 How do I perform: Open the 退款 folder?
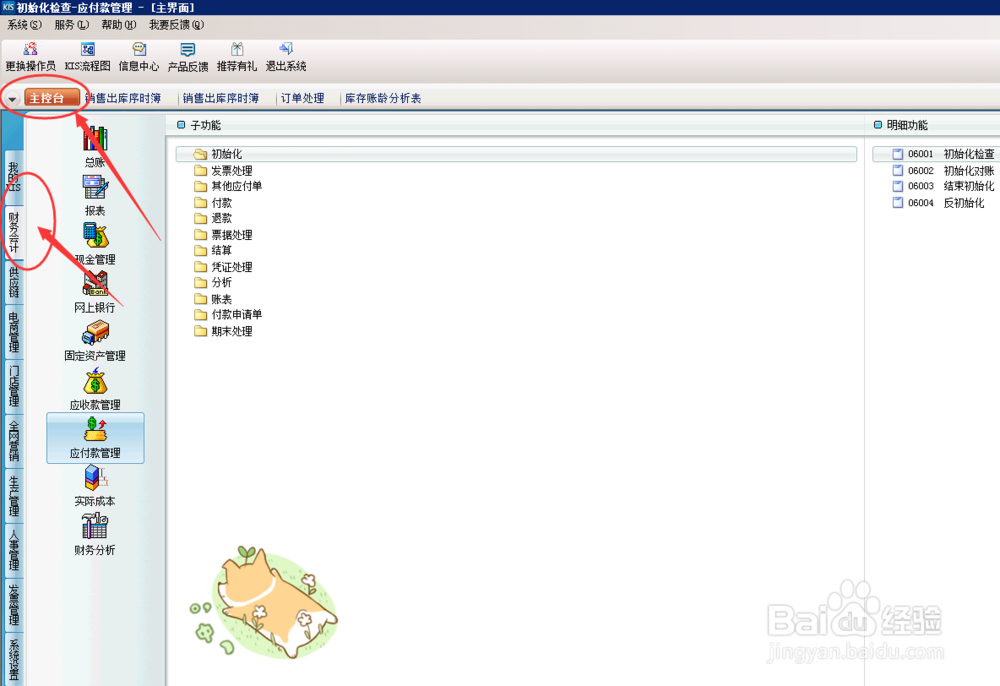click(x=213, y=219)
